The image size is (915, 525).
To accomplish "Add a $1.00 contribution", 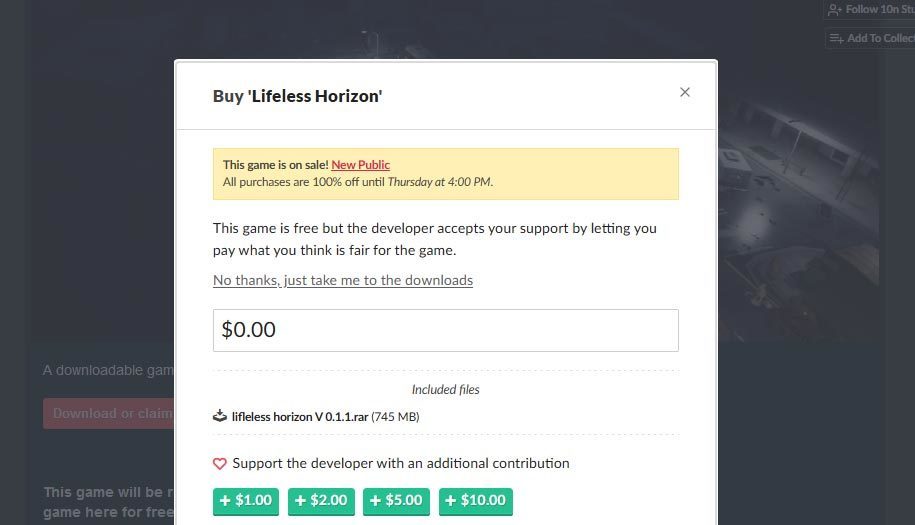I will pos(246,501).
